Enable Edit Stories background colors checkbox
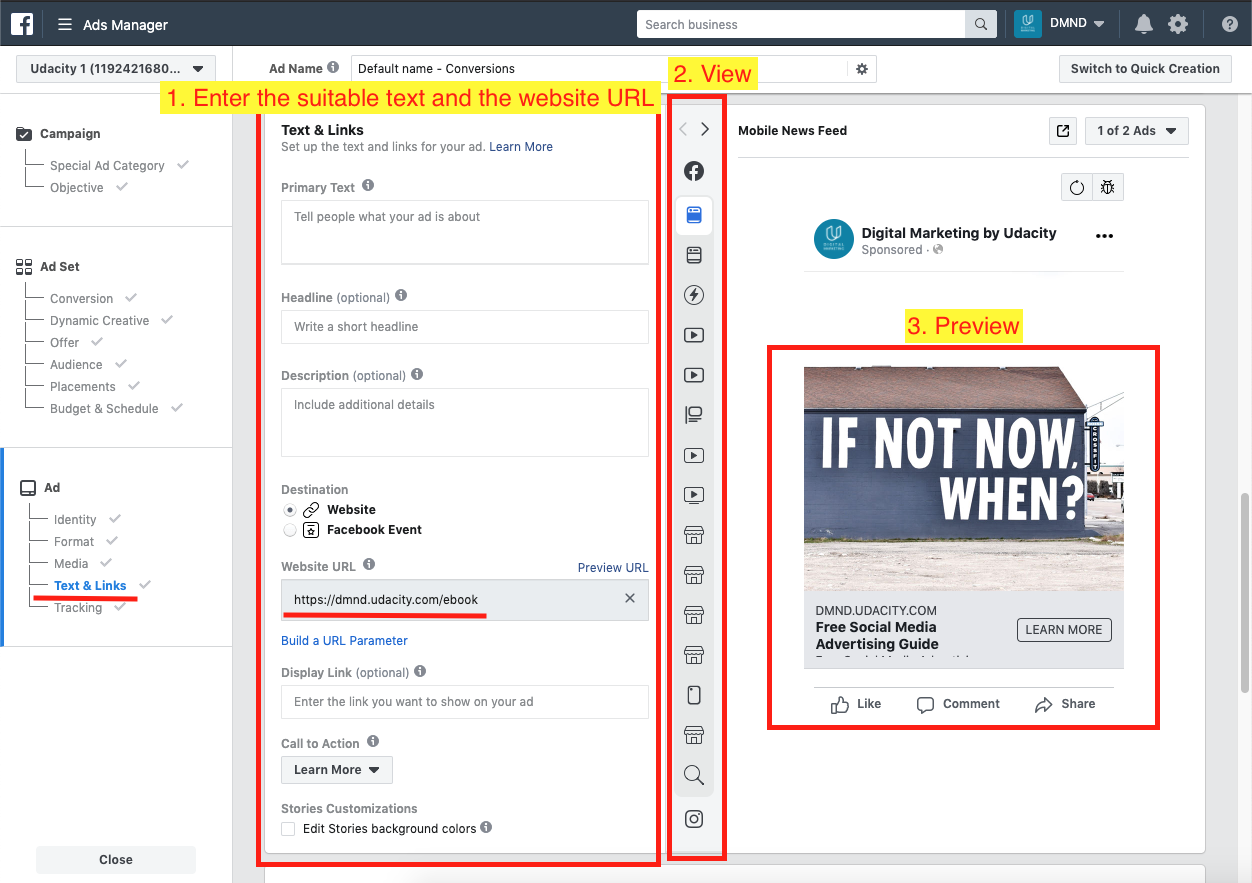The image size is (1252, 883). coord(288,829)
